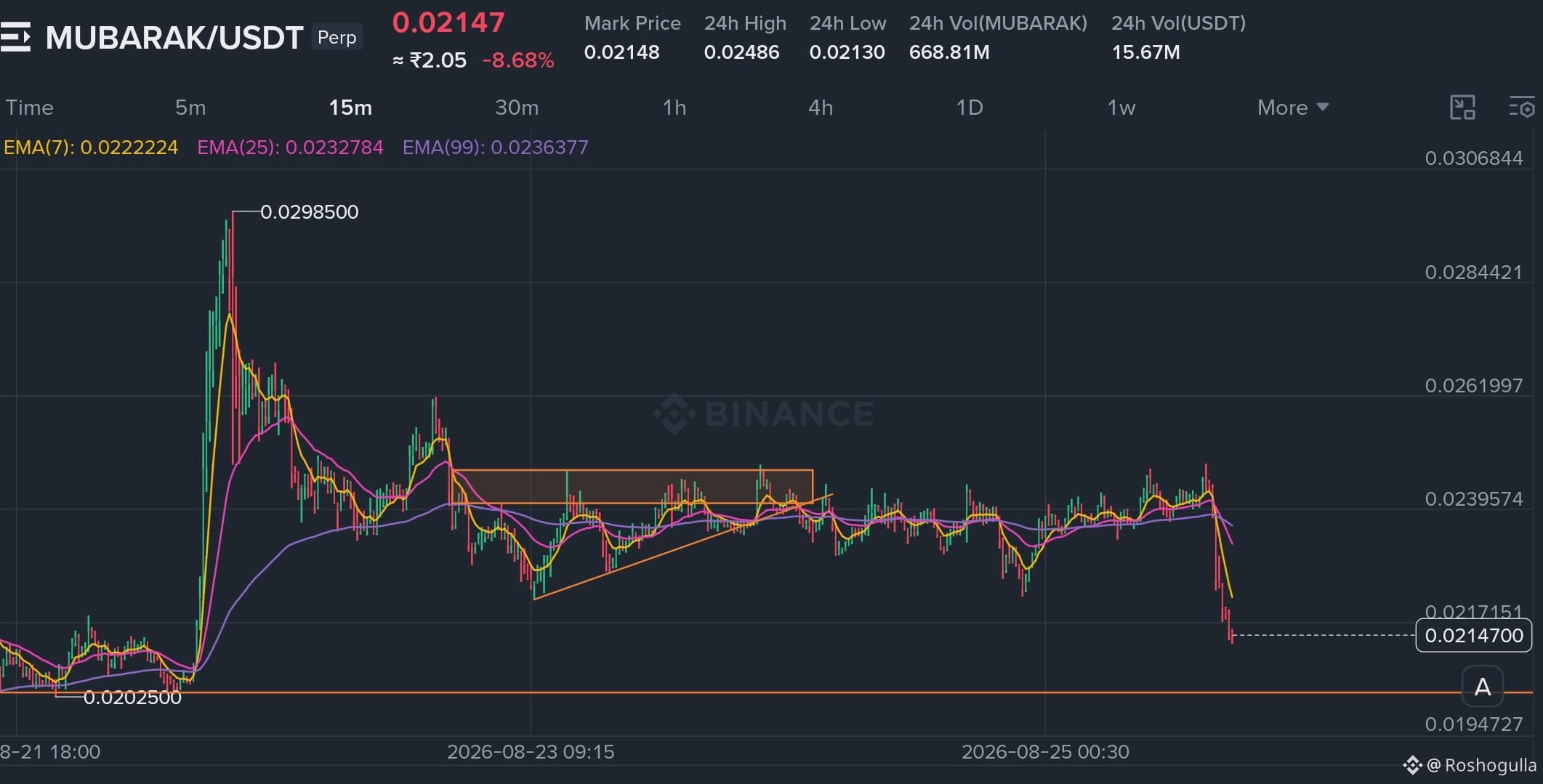Click the EMA(7) indicator label
Viewport: 1543px width, 784px height.
(91, 147)
